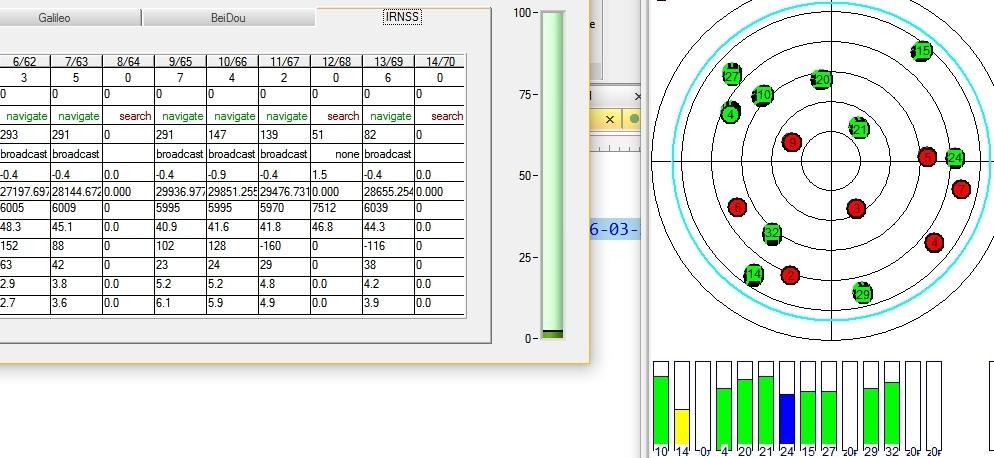Click green satellite 20 in sky plot

point(822,80)
